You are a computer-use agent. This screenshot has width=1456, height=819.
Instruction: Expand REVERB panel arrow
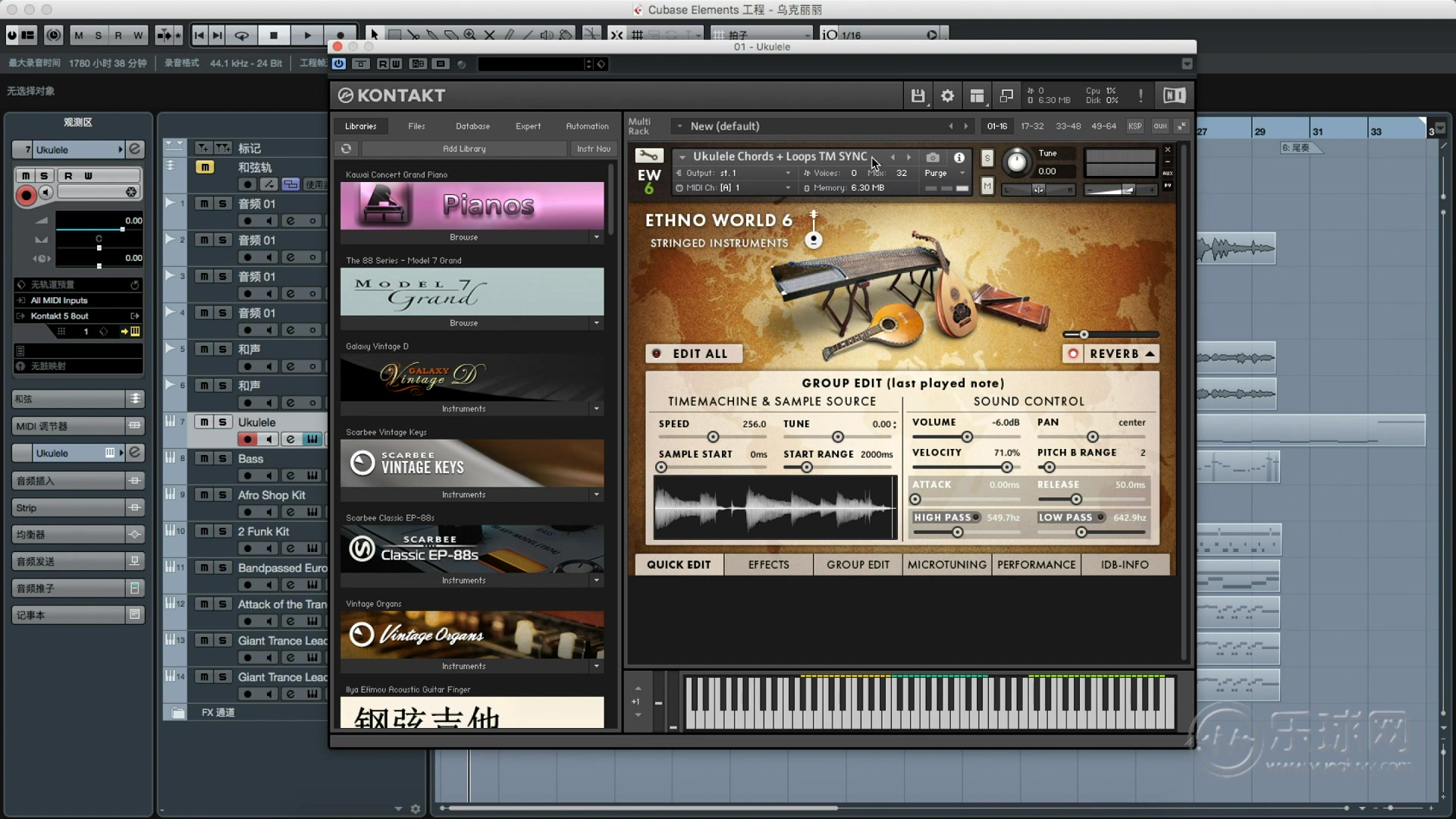pyautogui.click(x=1150, y=353)
